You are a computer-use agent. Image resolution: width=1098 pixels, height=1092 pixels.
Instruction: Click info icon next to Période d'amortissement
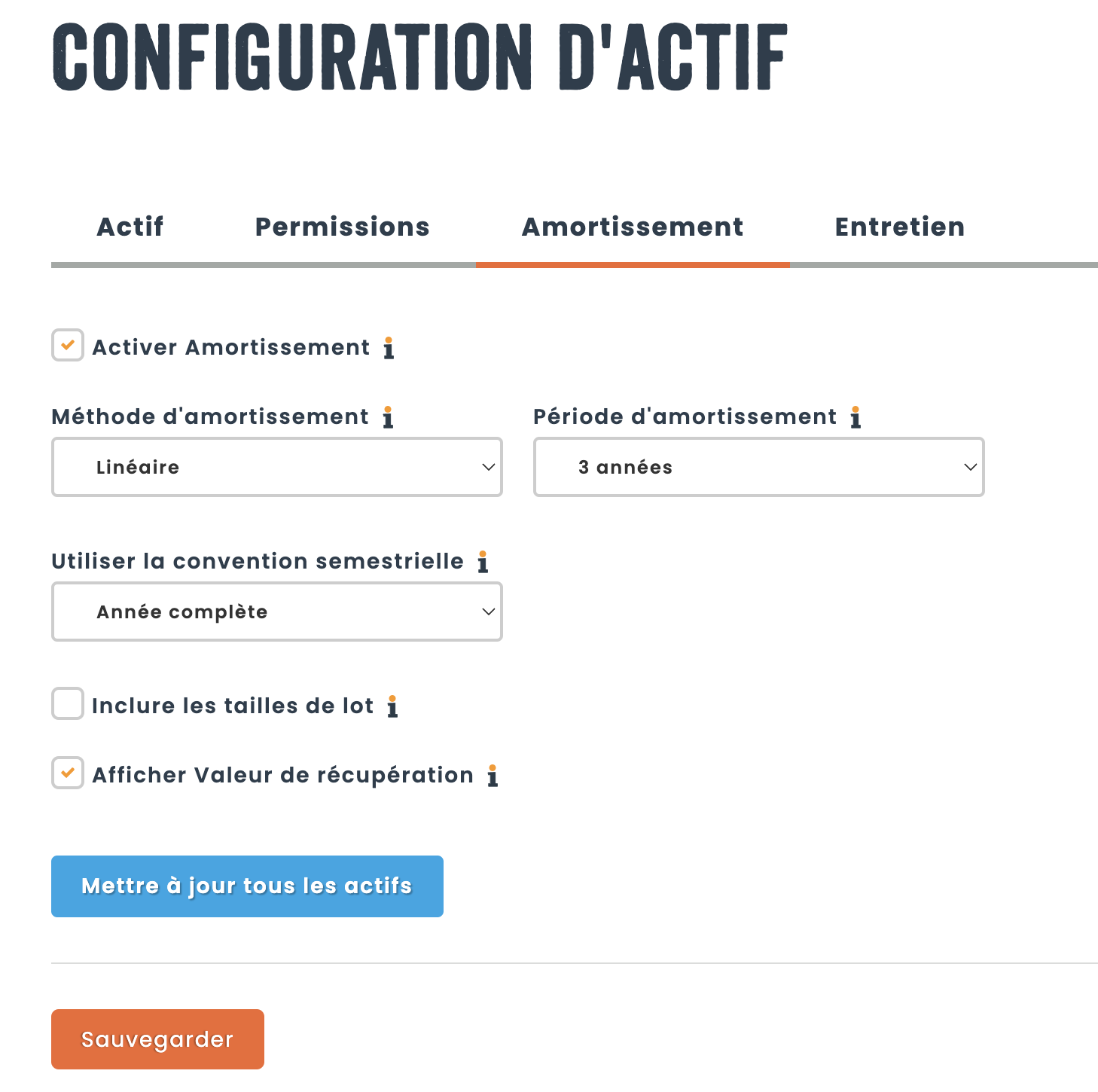(856, 417)
